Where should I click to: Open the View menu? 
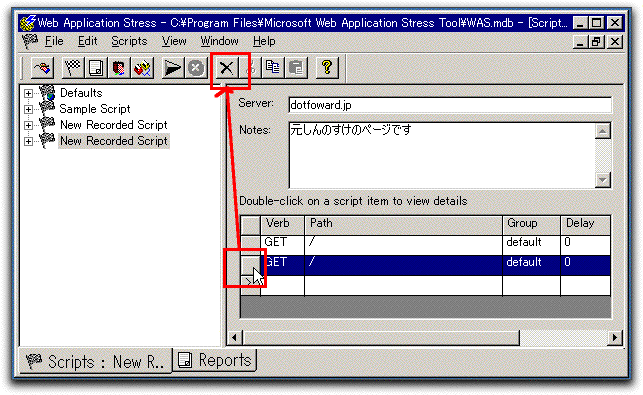click(x=174, y=41)
